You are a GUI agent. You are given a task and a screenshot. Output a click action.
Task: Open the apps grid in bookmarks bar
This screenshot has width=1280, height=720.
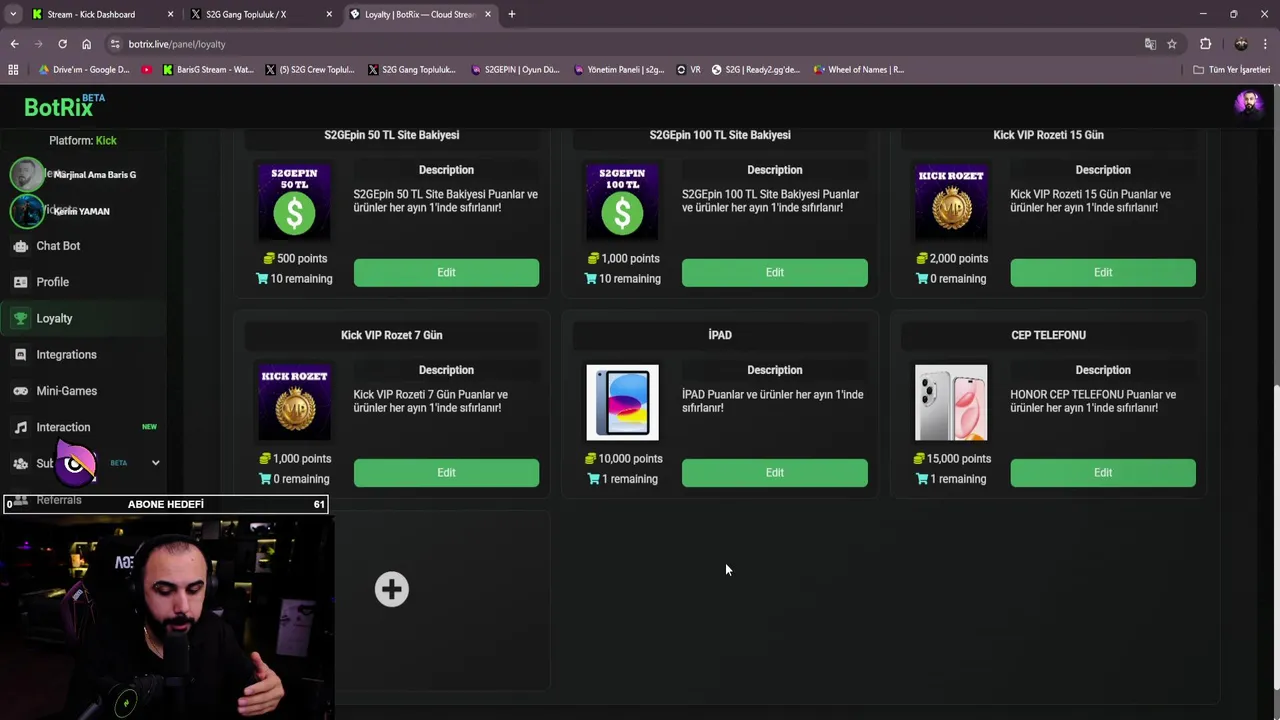(13, 70)
